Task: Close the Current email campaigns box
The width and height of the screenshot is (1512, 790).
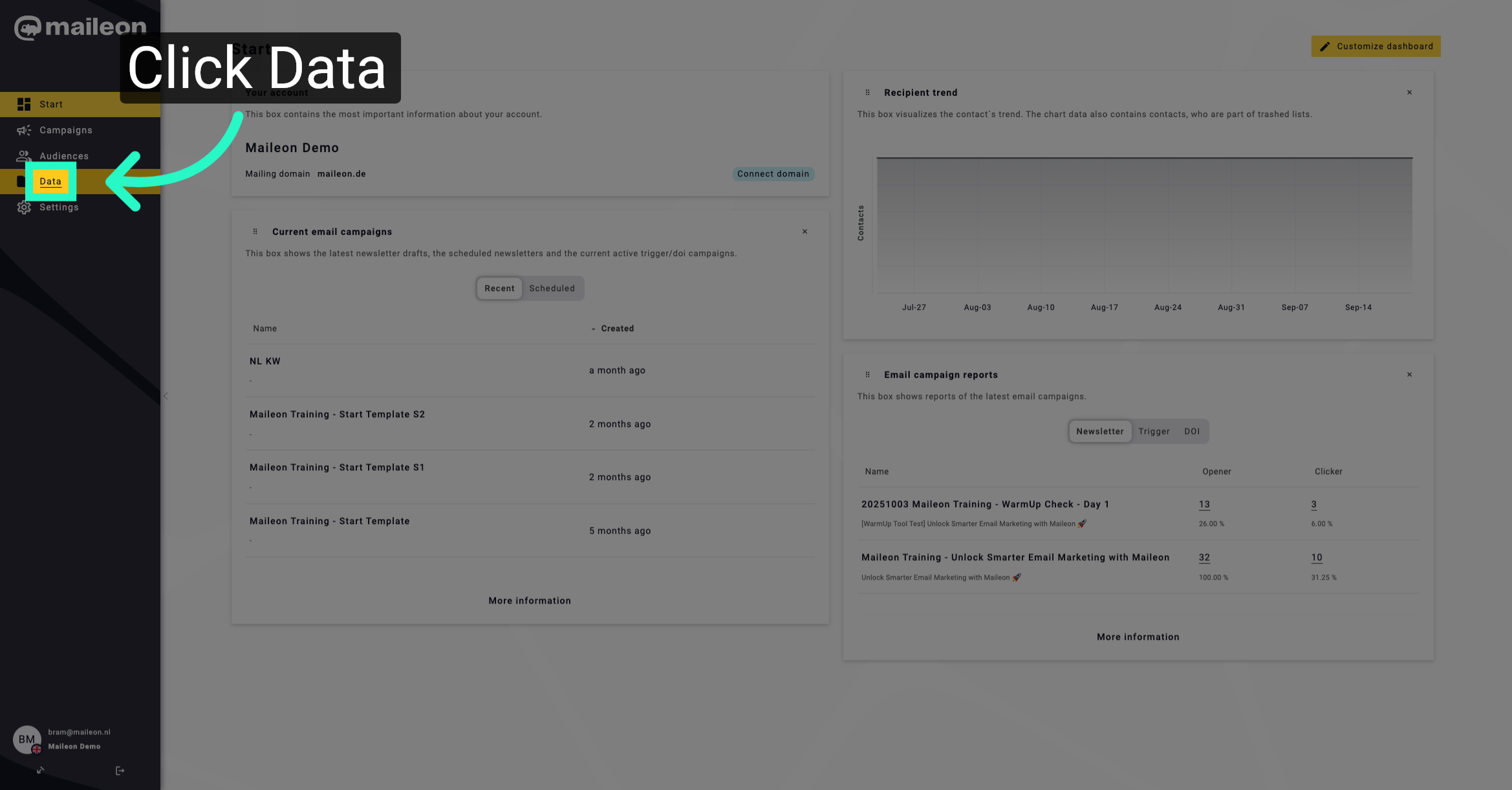Action: coord(805,232)
